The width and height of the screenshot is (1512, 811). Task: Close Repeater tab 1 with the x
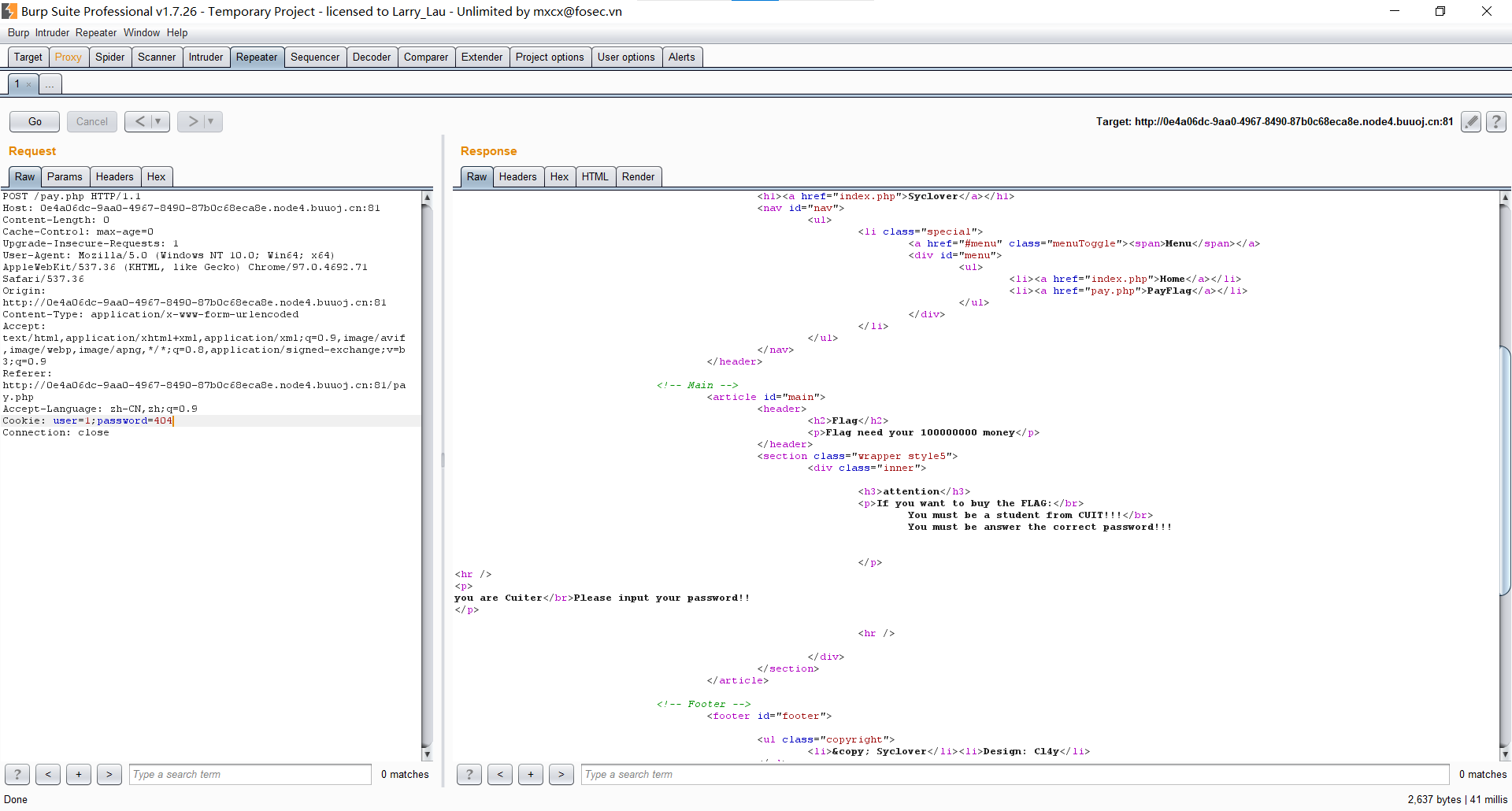29,84
